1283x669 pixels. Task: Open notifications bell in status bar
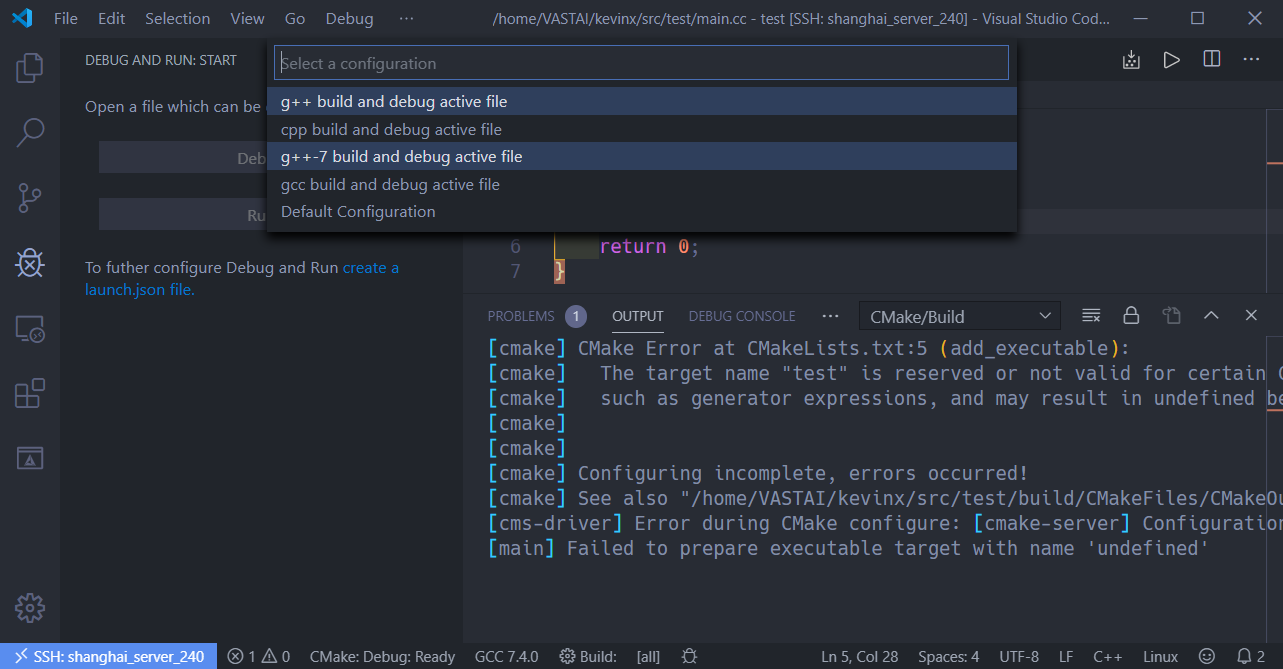tap(1250, 657)
